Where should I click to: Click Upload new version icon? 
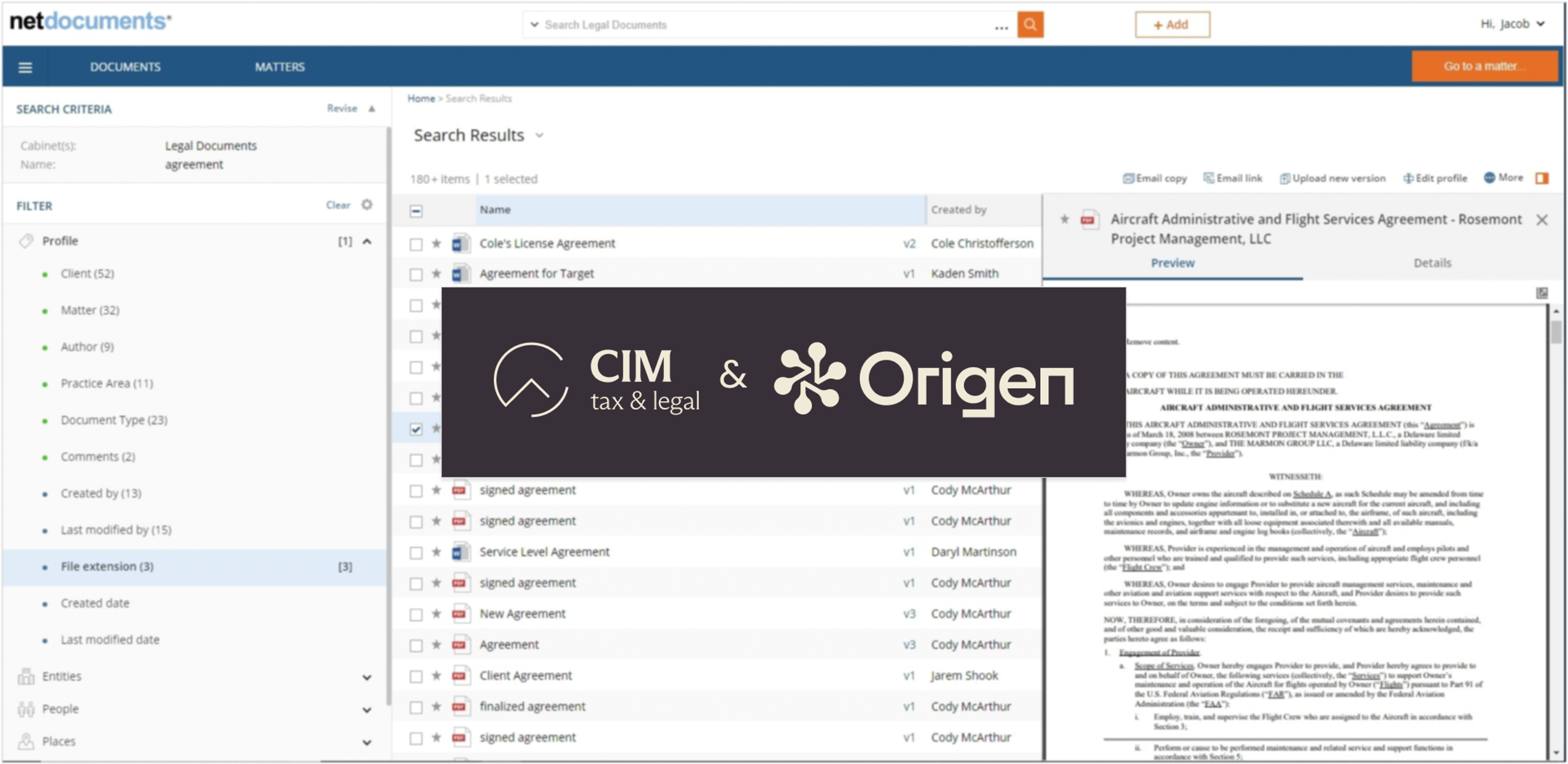click(1284, 178)
